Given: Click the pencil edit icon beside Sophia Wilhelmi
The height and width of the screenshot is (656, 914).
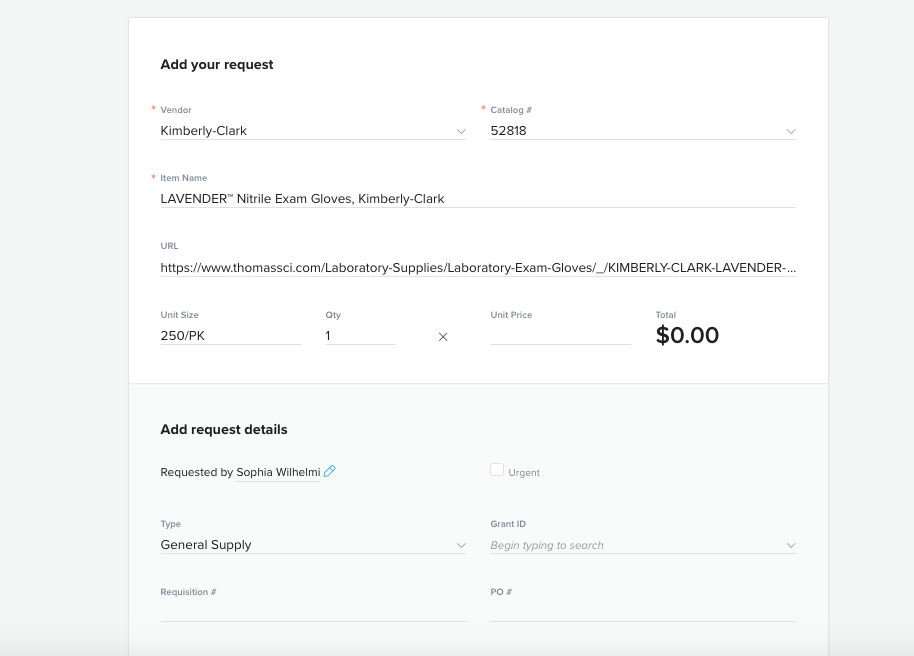Looking at the screenshot, I should click(329, 471).
